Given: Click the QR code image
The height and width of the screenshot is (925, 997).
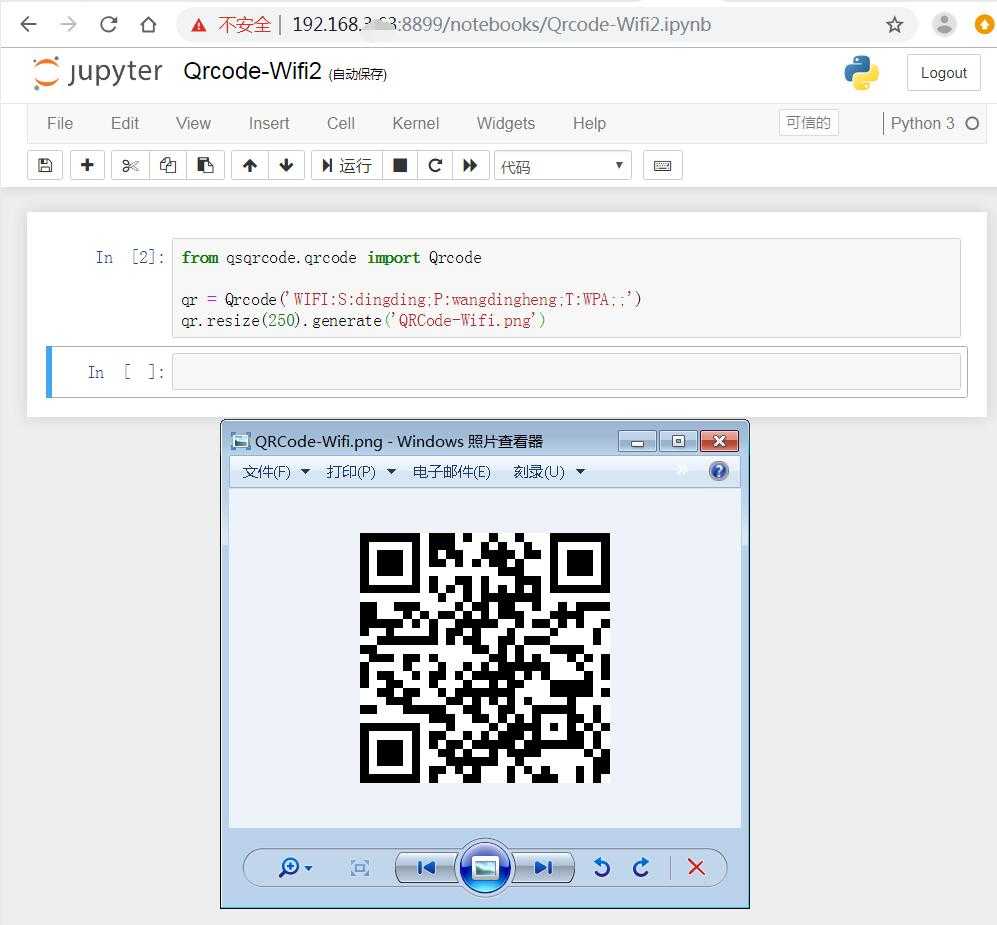Looking at the screenshot, I should (x=485, y=657).
